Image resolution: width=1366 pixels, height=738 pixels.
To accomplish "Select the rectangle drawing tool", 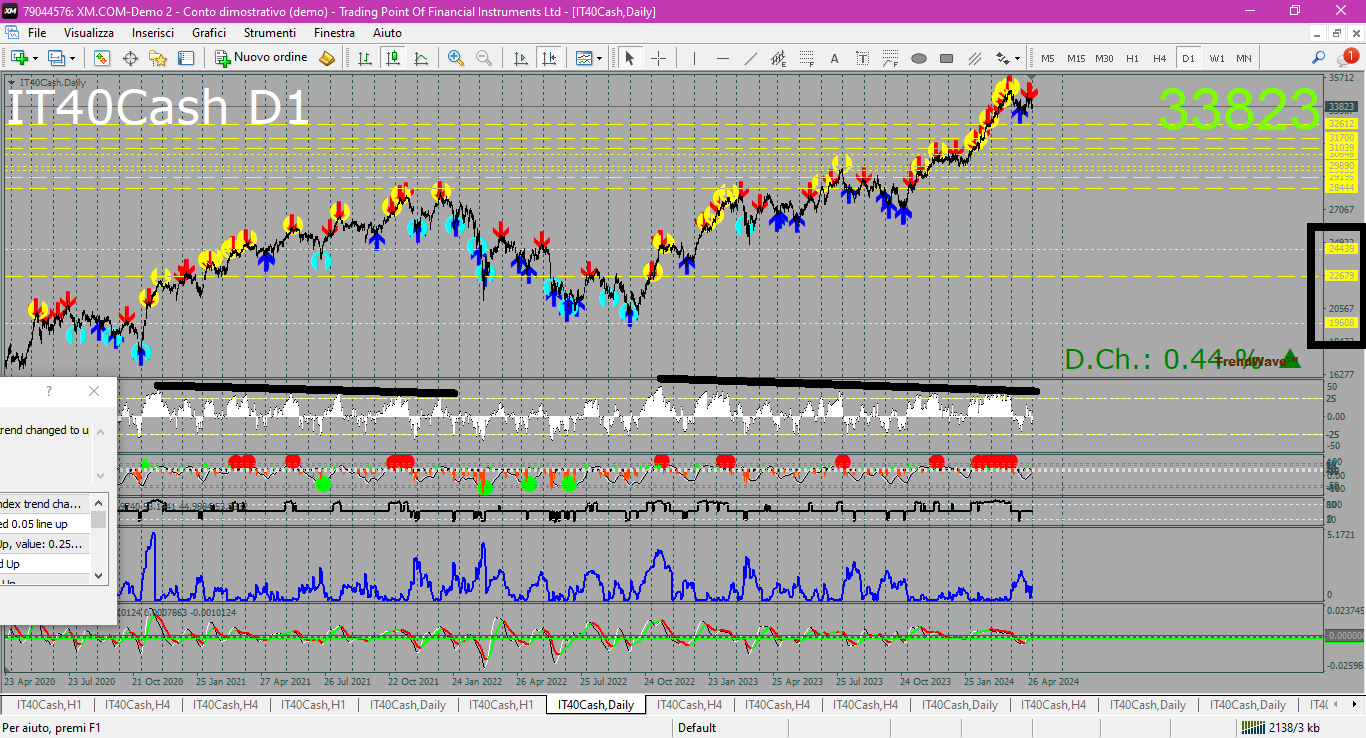I will pos(947,58).
